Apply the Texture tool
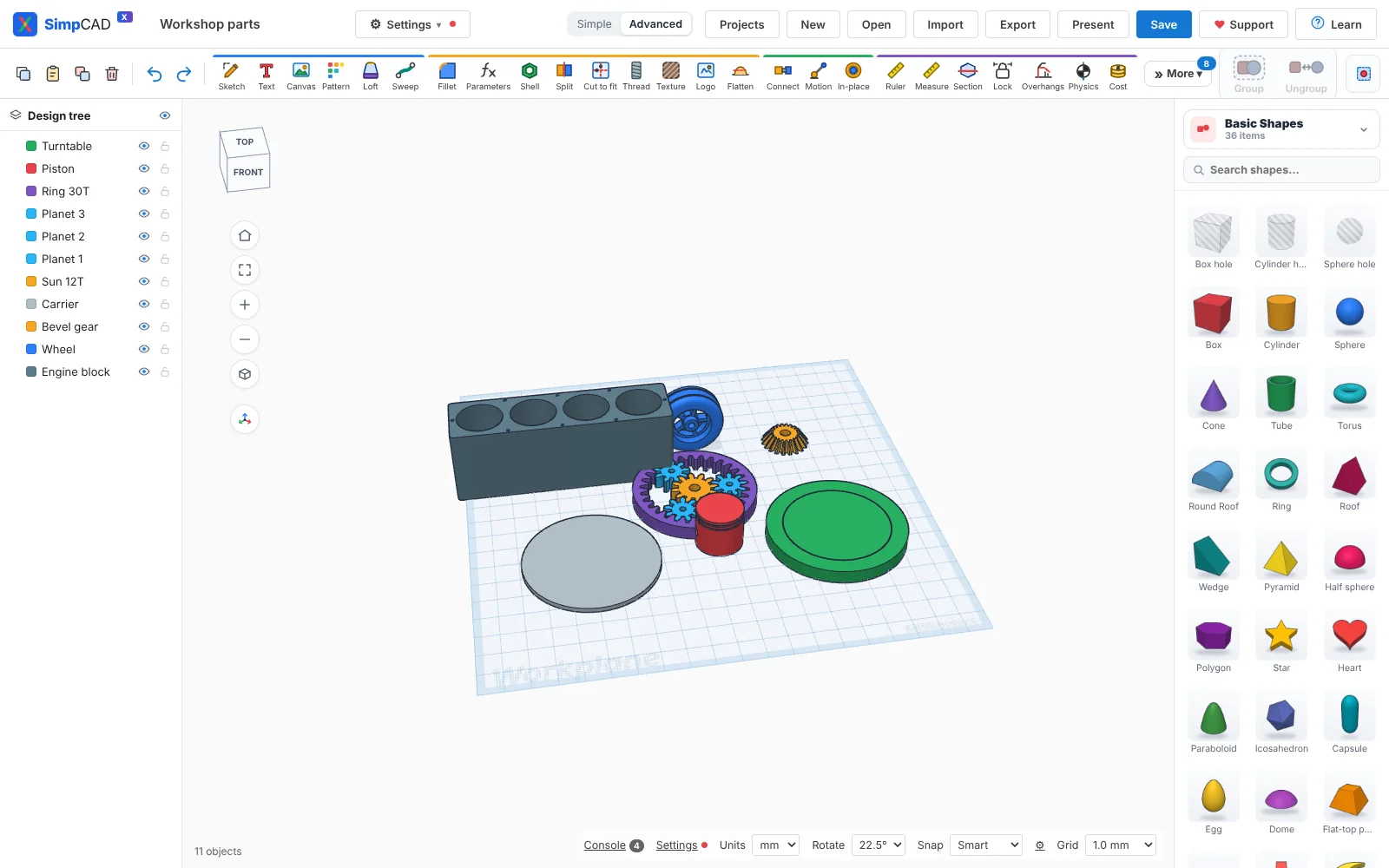Viewport: 1389px width, 868px height. click(671, 76)
